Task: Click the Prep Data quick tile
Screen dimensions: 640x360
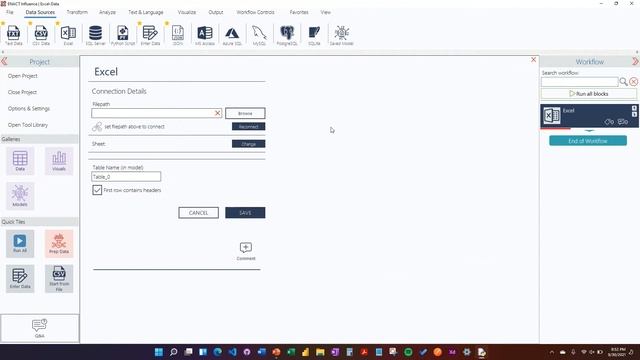Action: 59,244
